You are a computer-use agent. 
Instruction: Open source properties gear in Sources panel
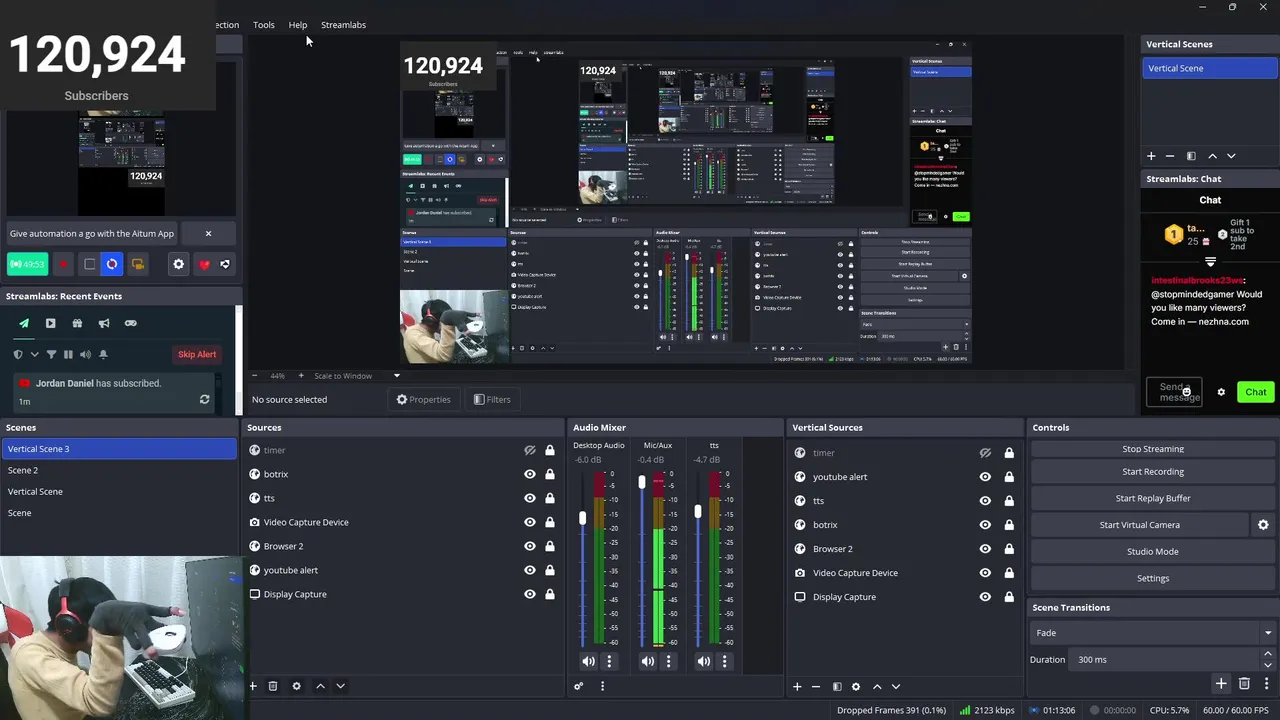(x=296, y=686)
